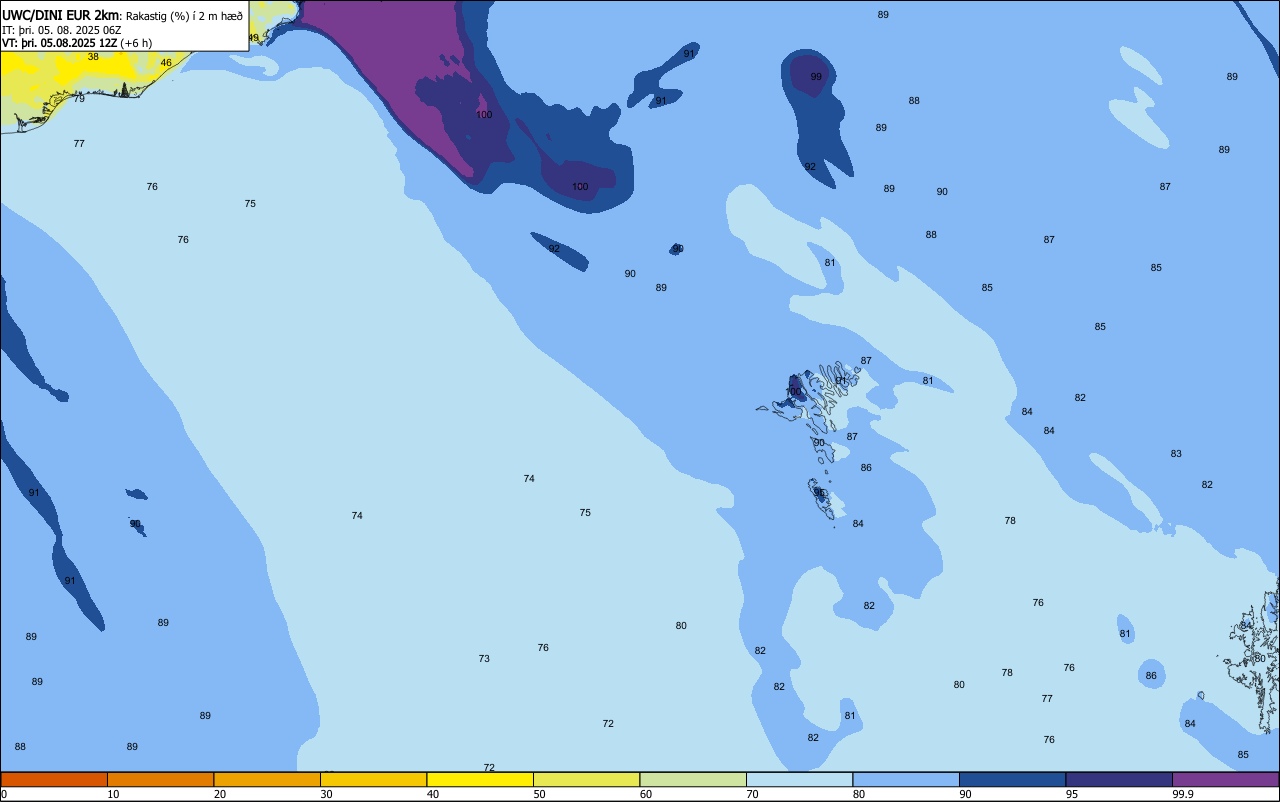This screenshot has height=802, width=1280.
Task: Click the "VT: þri. 05.08.2025 12Z" line
Action: [x=60, y=43]
